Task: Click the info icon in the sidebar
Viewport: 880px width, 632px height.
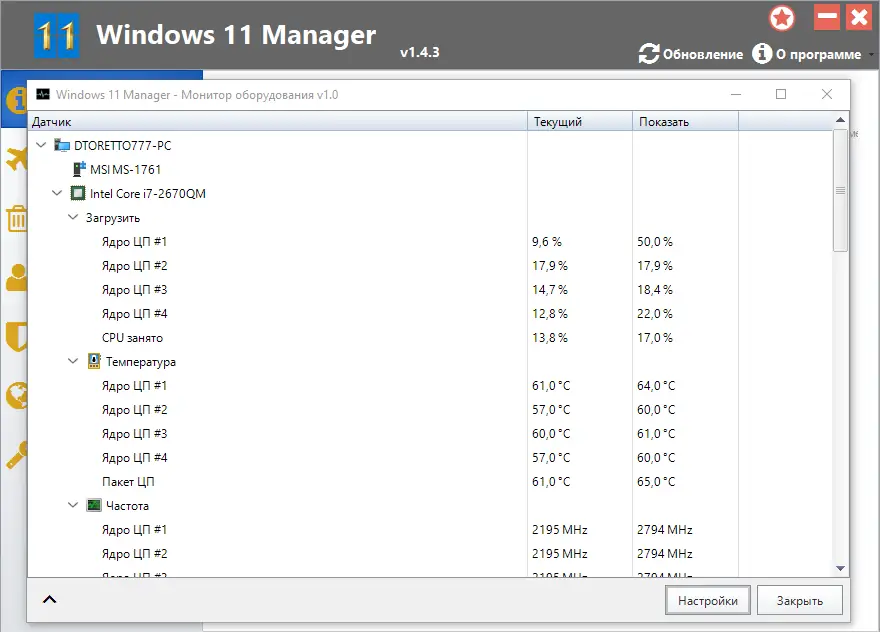Action: pyautogui.click(x=14, y=100)
